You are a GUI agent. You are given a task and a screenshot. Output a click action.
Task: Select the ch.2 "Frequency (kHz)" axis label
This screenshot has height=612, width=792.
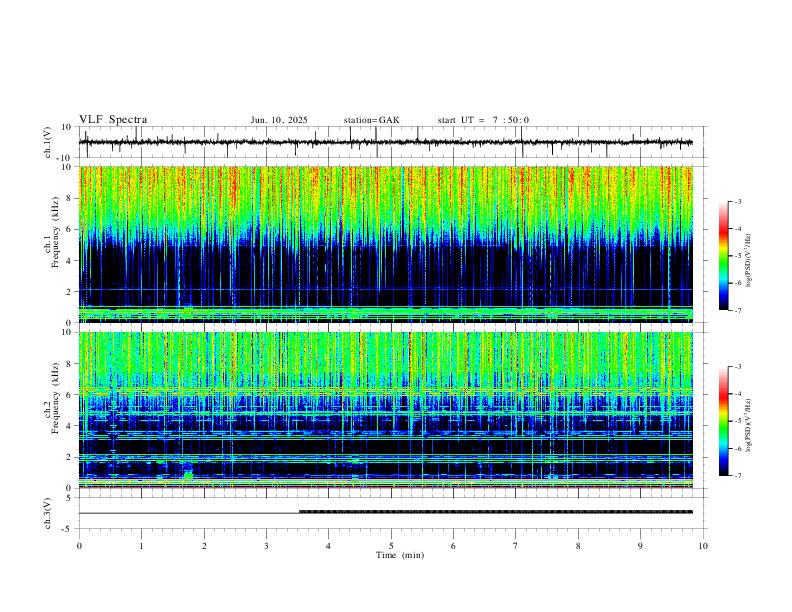coord(55,398)
